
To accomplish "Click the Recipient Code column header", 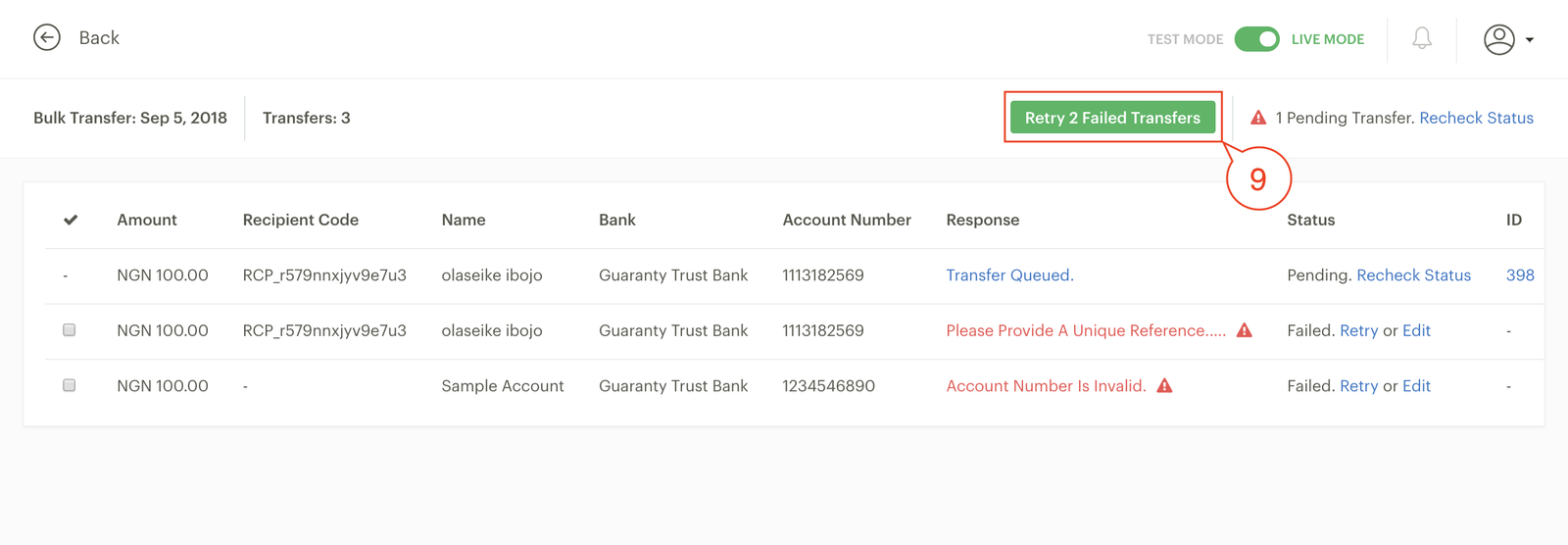I will click(301, 220).
